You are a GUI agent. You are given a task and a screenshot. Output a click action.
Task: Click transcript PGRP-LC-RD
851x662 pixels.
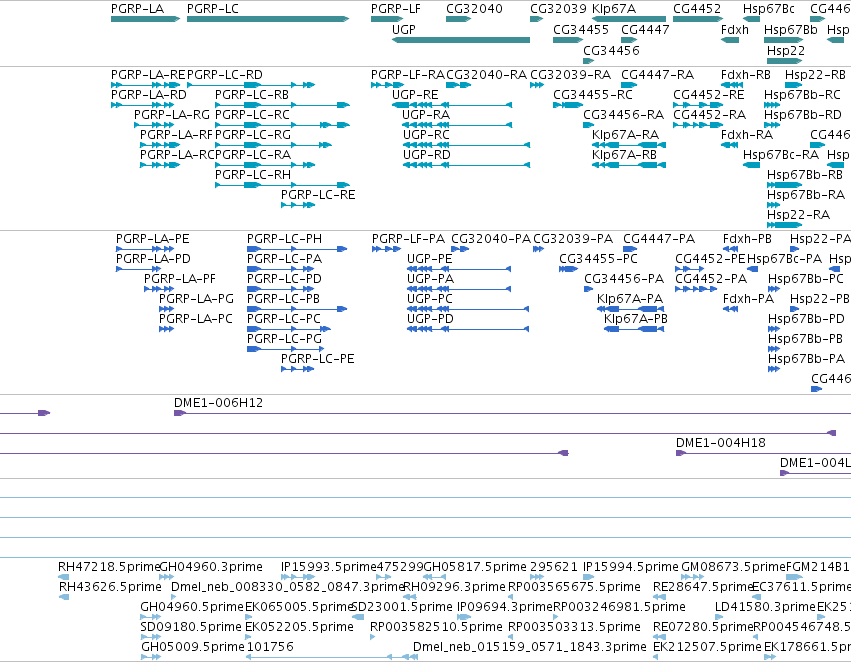pos(225,75)
